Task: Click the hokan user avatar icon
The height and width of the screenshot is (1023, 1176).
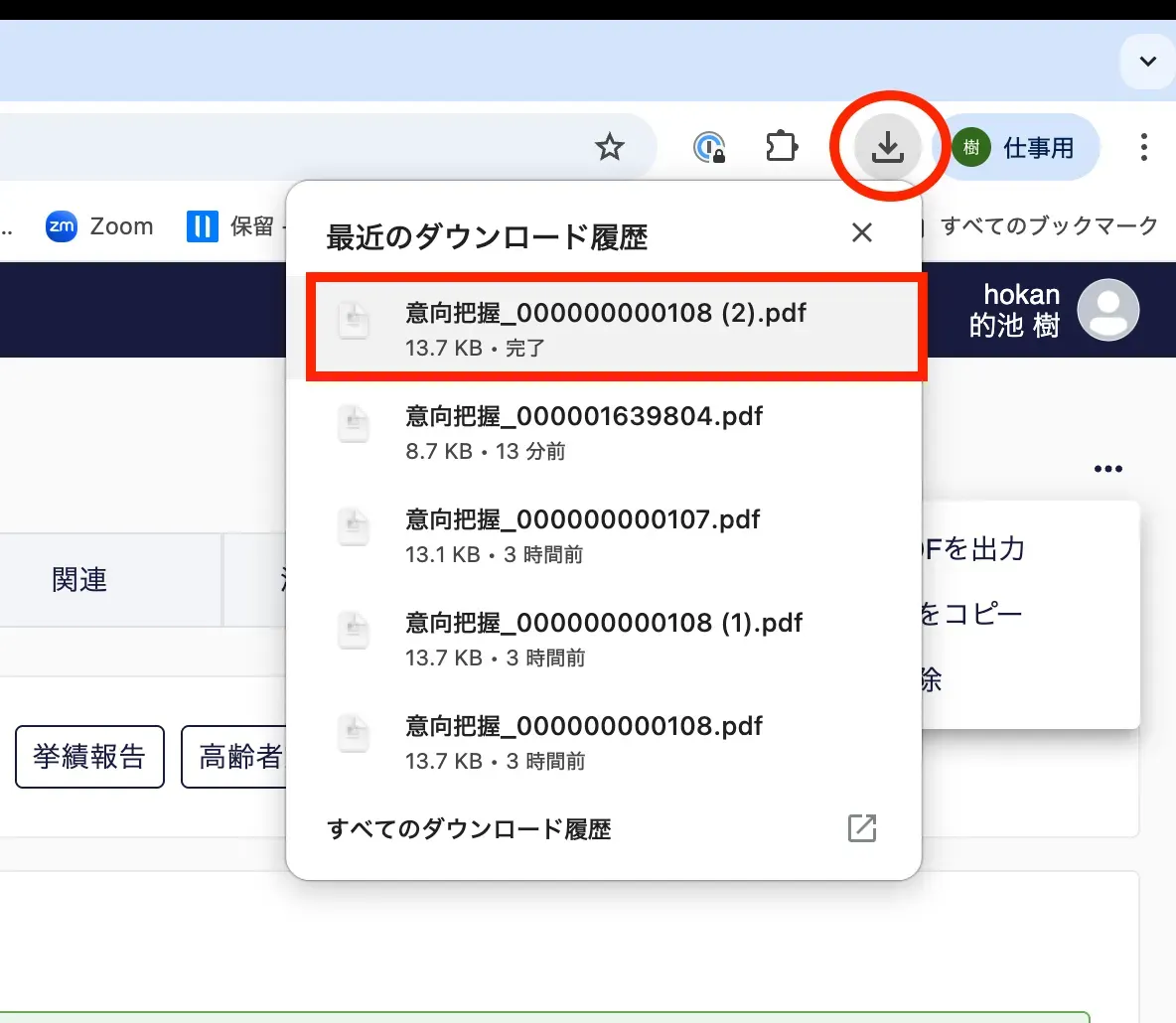Action: coord(1107,310)
